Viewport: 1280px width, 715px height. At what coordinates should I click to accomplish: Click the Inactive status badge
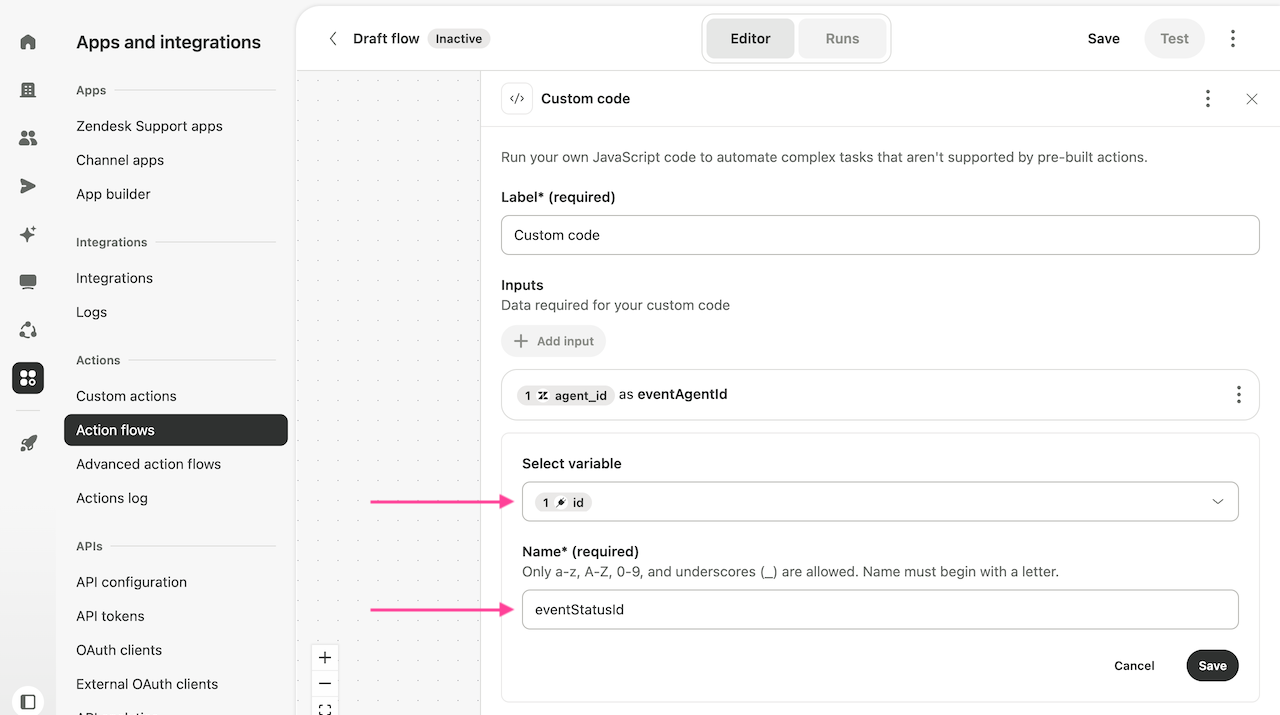459,39
